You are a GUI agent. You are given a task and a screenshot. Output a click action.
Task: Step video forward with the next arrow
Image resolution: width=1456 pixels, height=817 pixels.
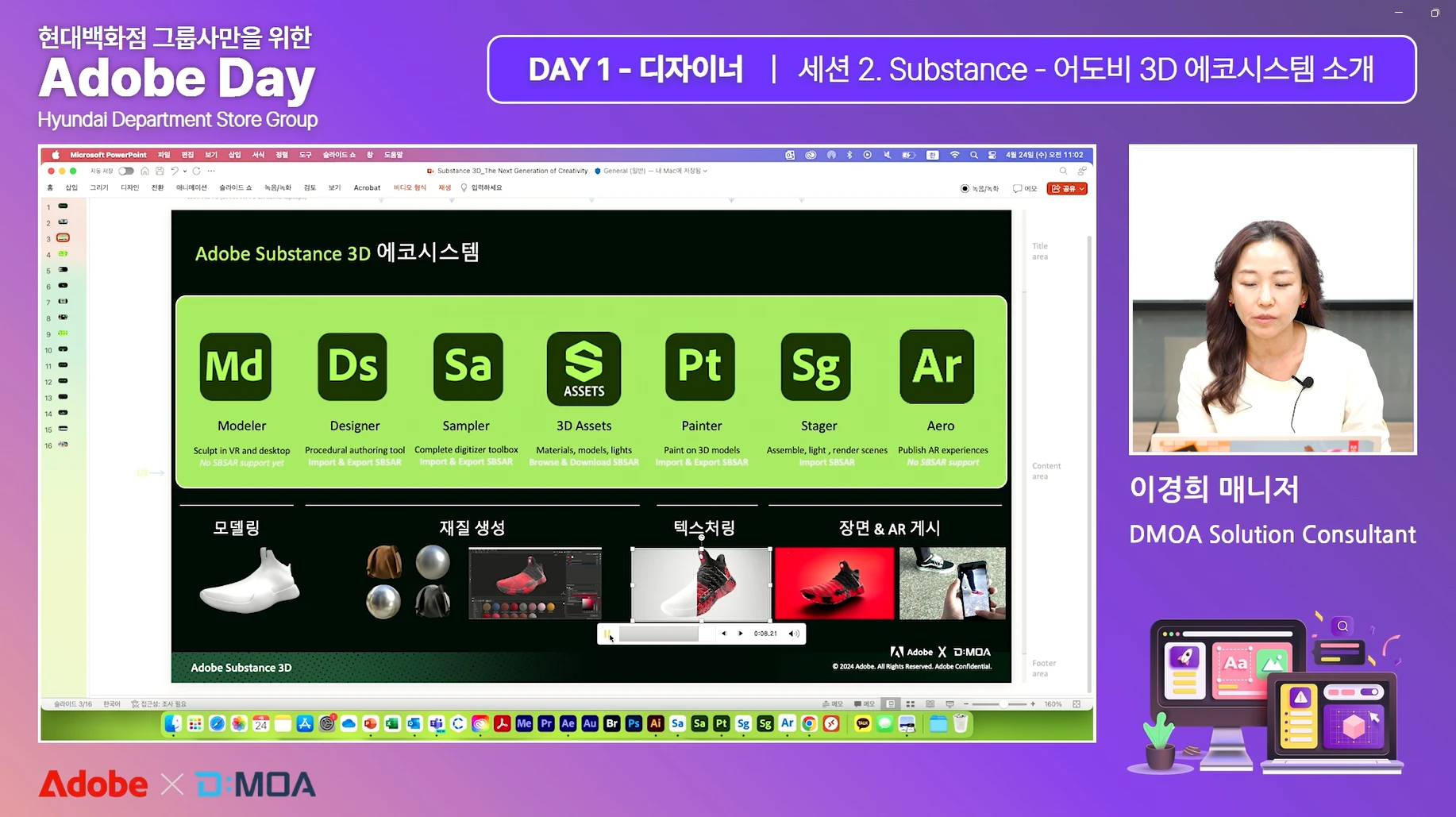coord(741,634)
